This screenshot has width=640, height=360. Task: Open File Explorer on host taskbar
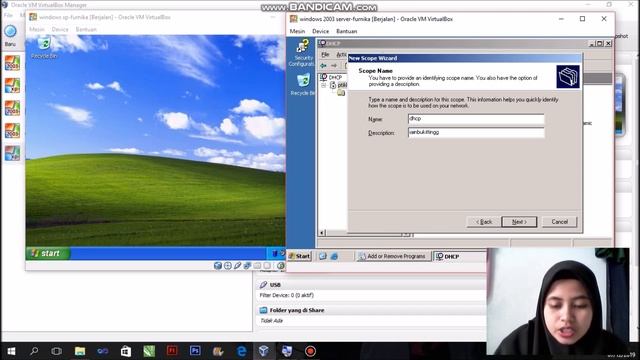click(80, 351)
